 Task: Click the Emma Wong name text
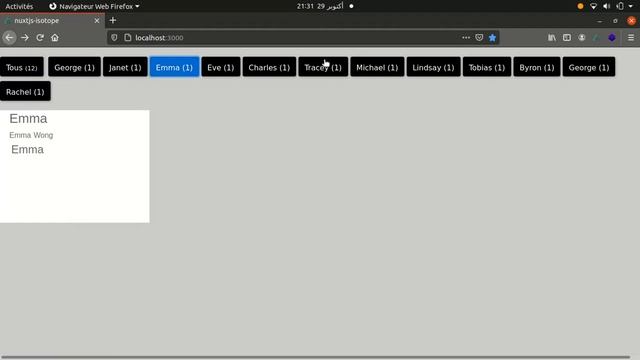pyautogui.click(x=31, y=135)
